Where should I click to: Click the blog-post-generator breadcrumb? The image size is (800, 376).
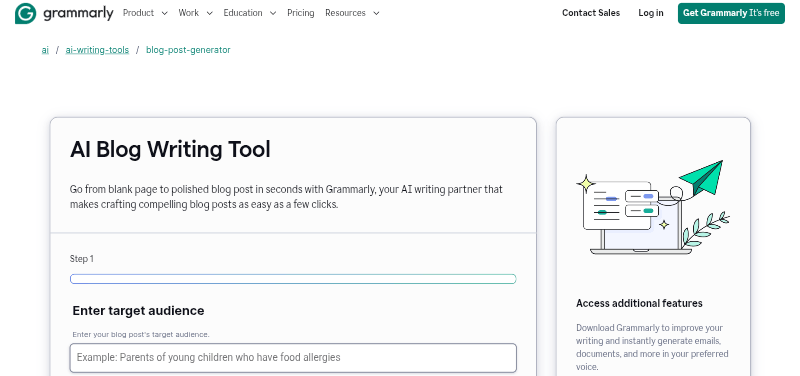tap(188, 49)
